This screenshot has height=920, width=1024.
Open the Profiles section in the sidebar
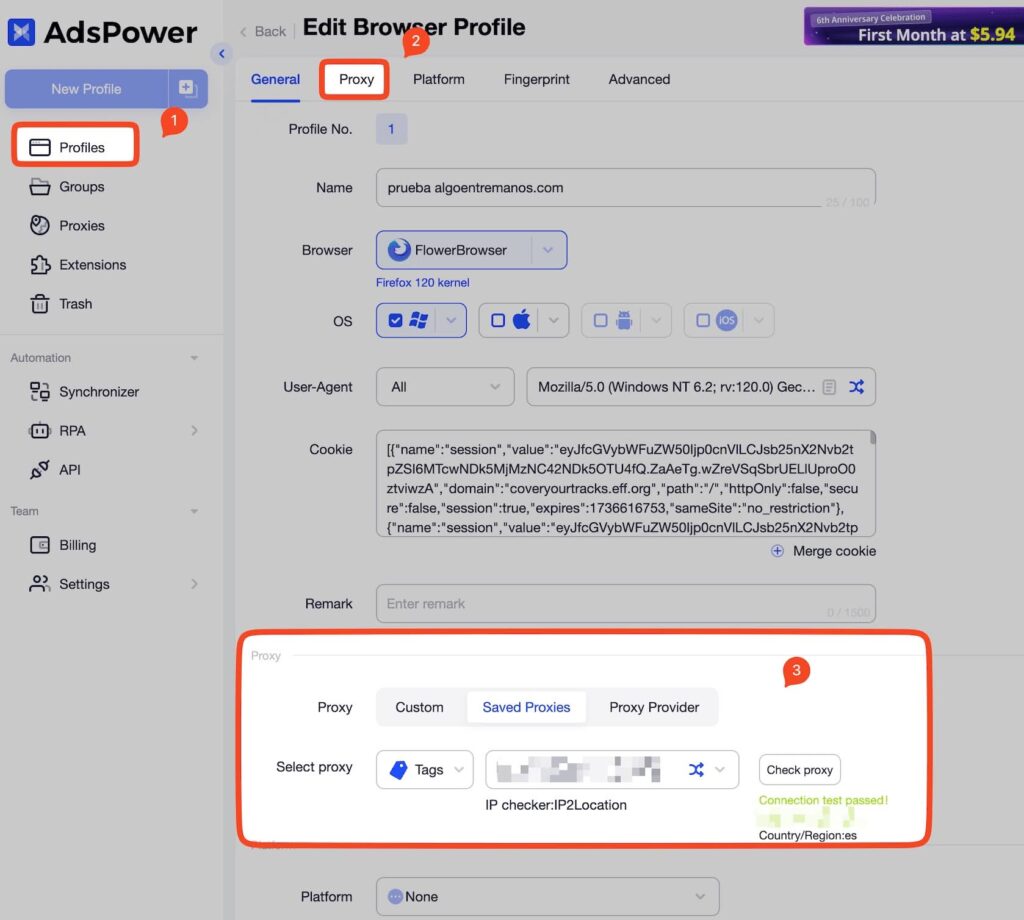pos(75,147)
